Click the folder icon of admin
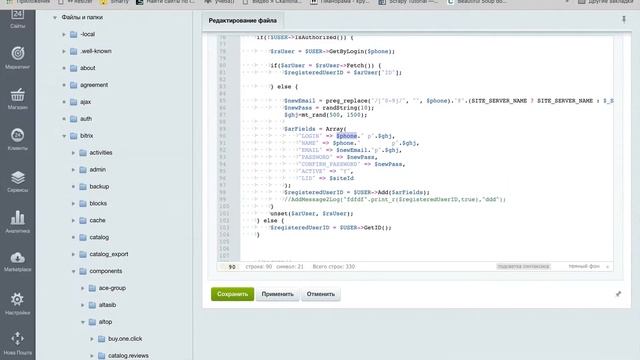The height and width of the screenshot is (360, 640). coord(83,169)
